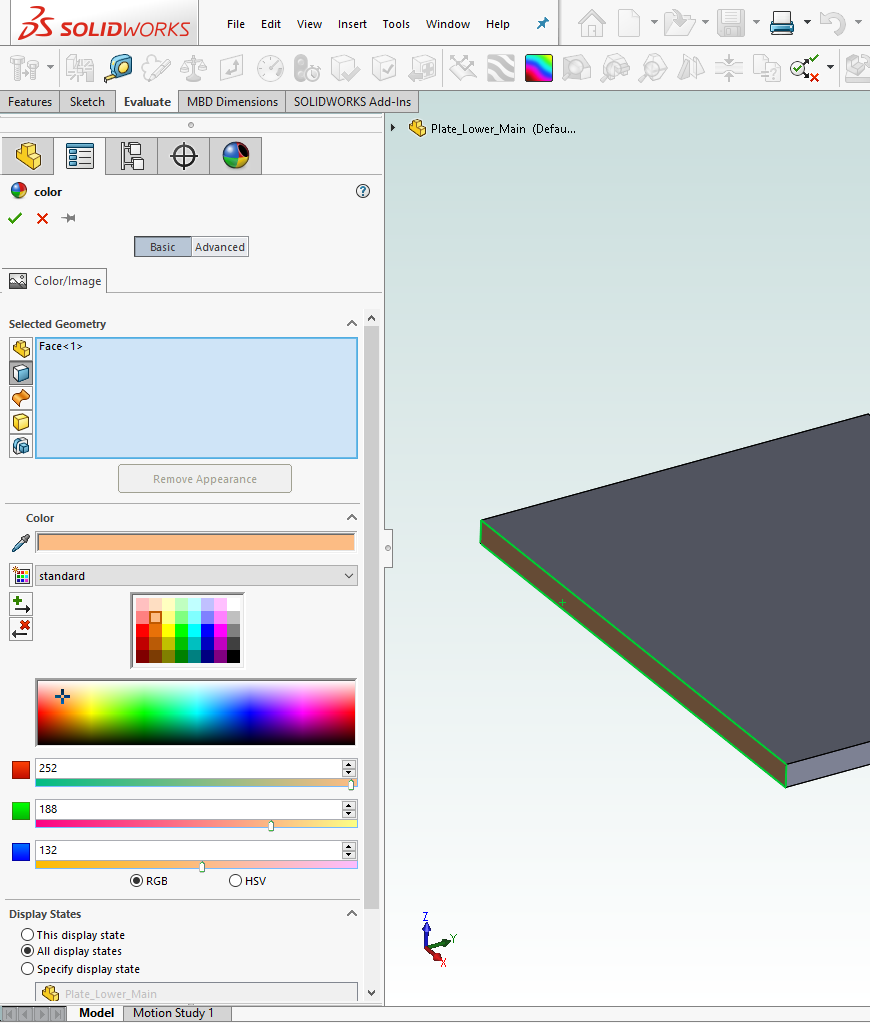Screen dimensions: 870x1023
Task: Select the faces filter icon
Action: 21,373
